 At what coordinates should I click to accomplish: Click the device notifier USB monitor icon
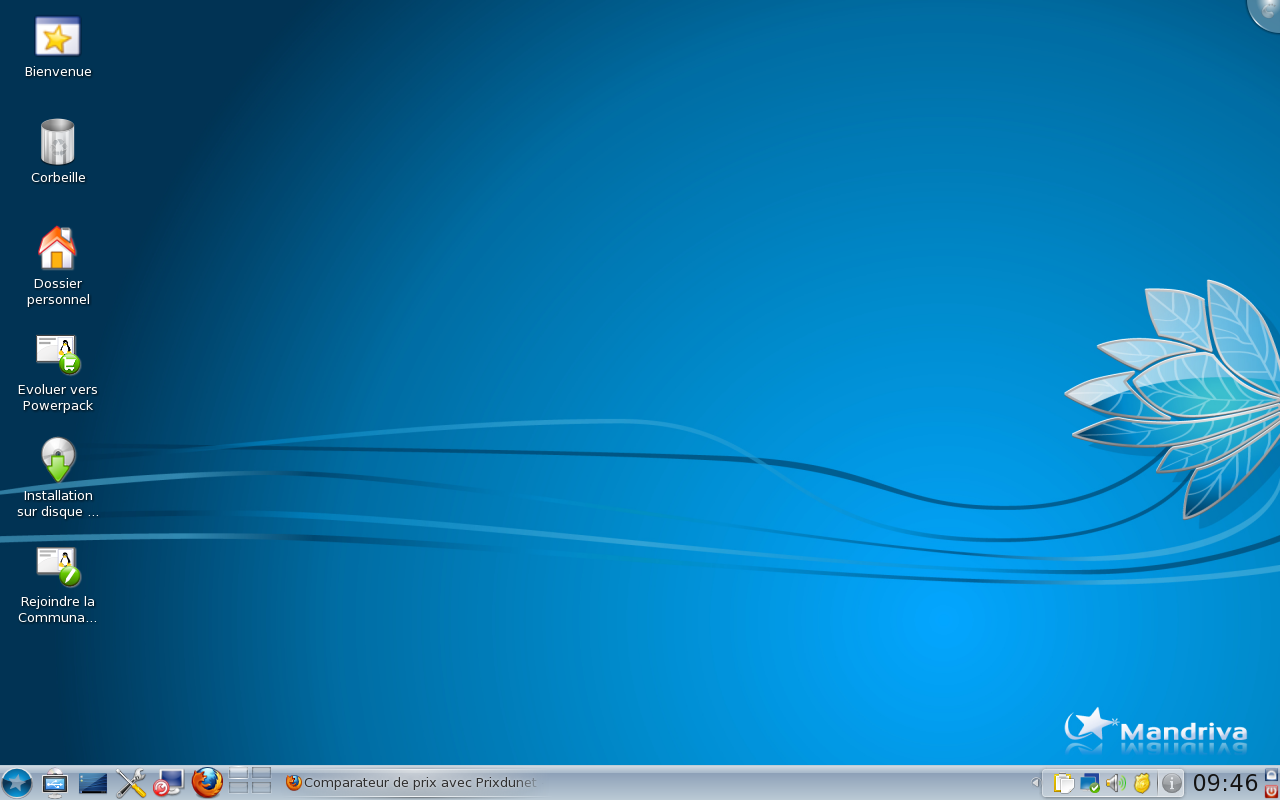[55, 783]
